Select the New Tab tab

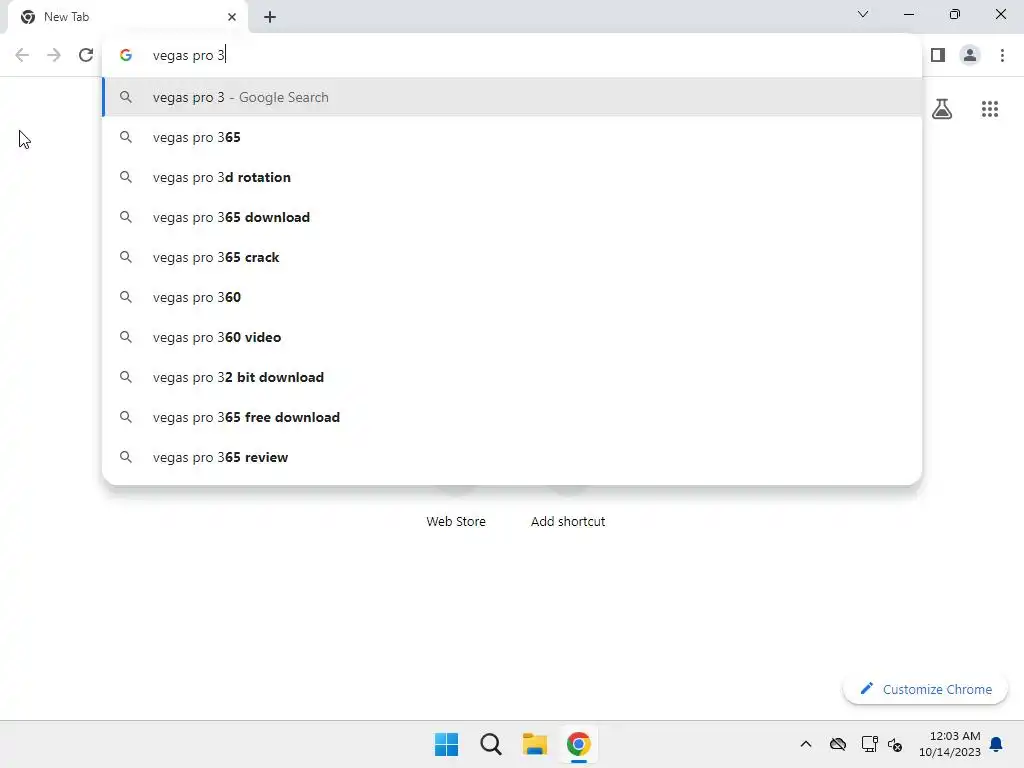[128, 17]
